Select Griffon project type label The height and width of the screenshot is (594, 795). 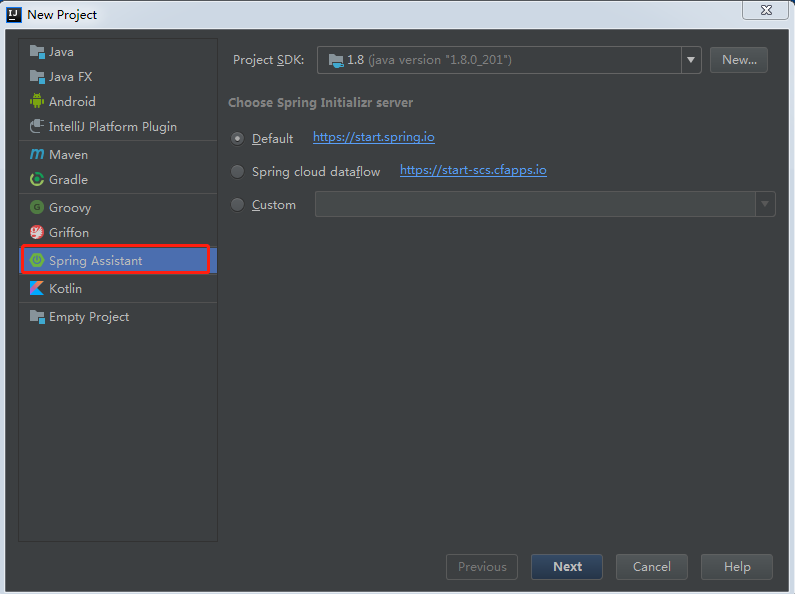coord(69,233)
